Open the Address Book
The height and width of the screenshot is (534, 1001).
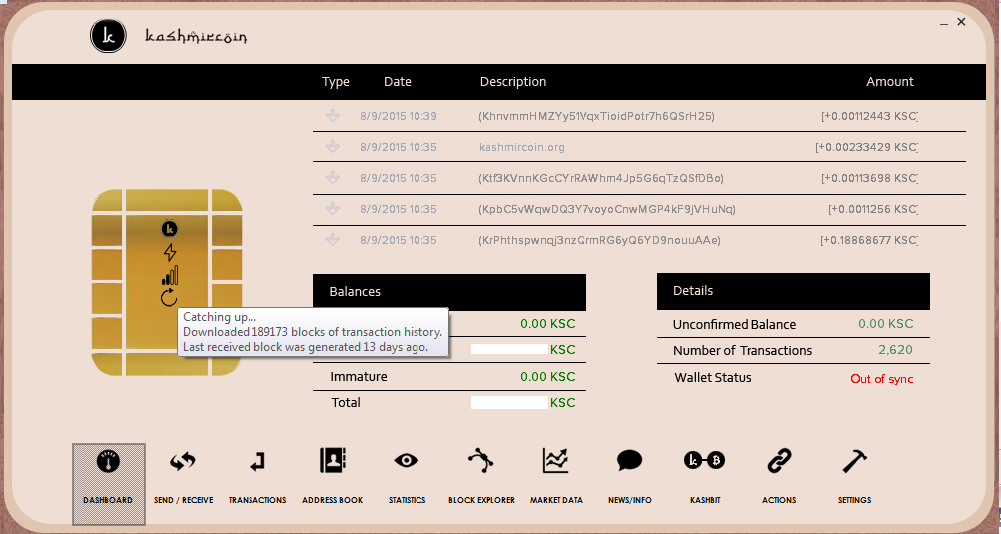(x=333, y=476)
